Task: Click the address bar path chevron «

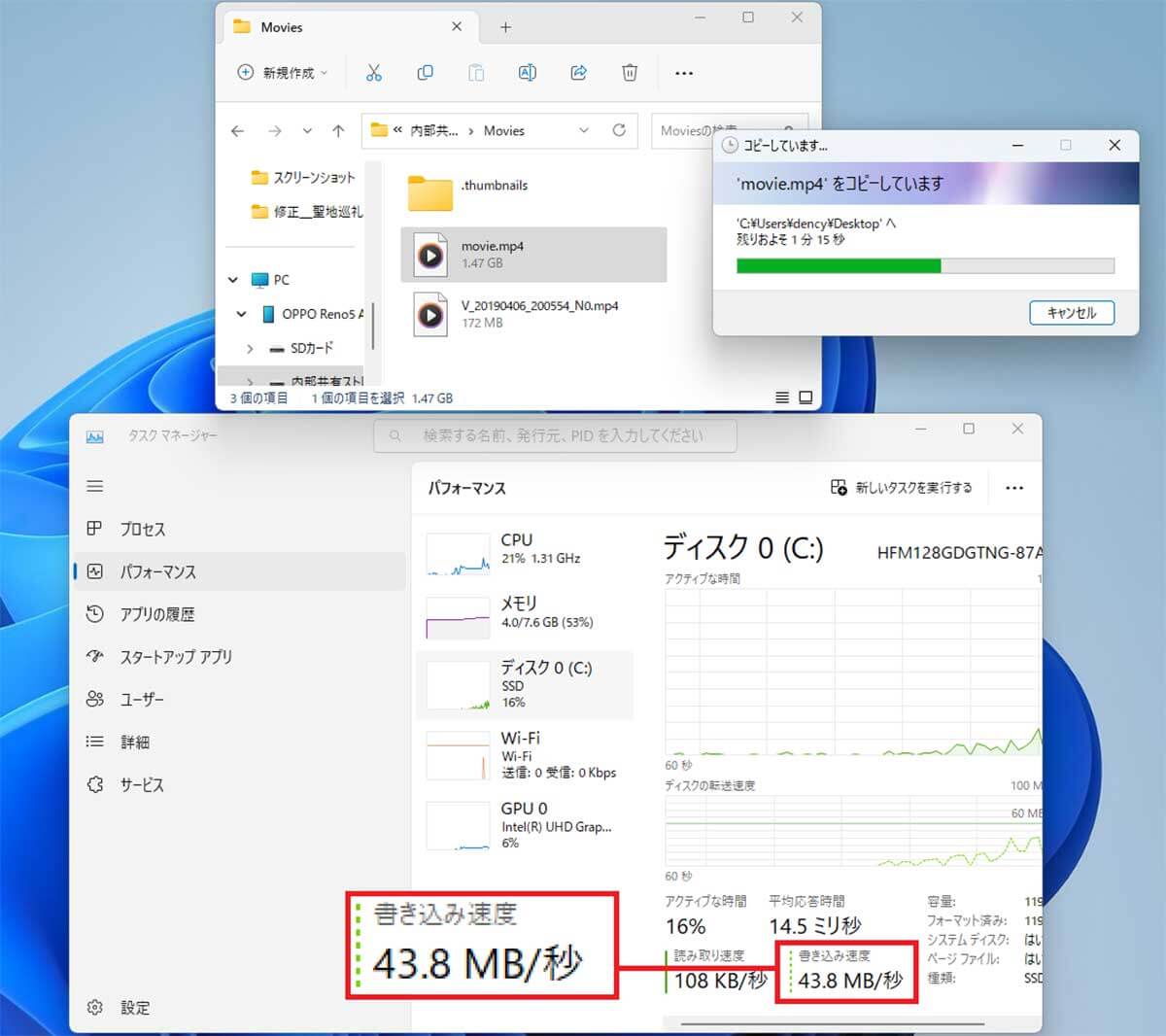Action: 397,130
